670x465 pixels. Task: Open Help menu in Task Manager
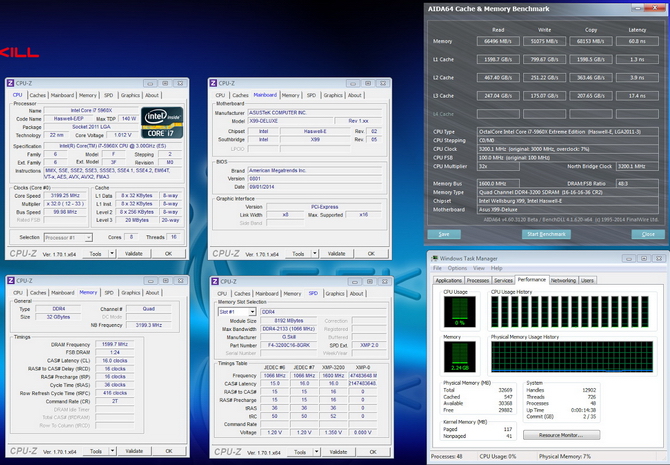tap(497, 268)
